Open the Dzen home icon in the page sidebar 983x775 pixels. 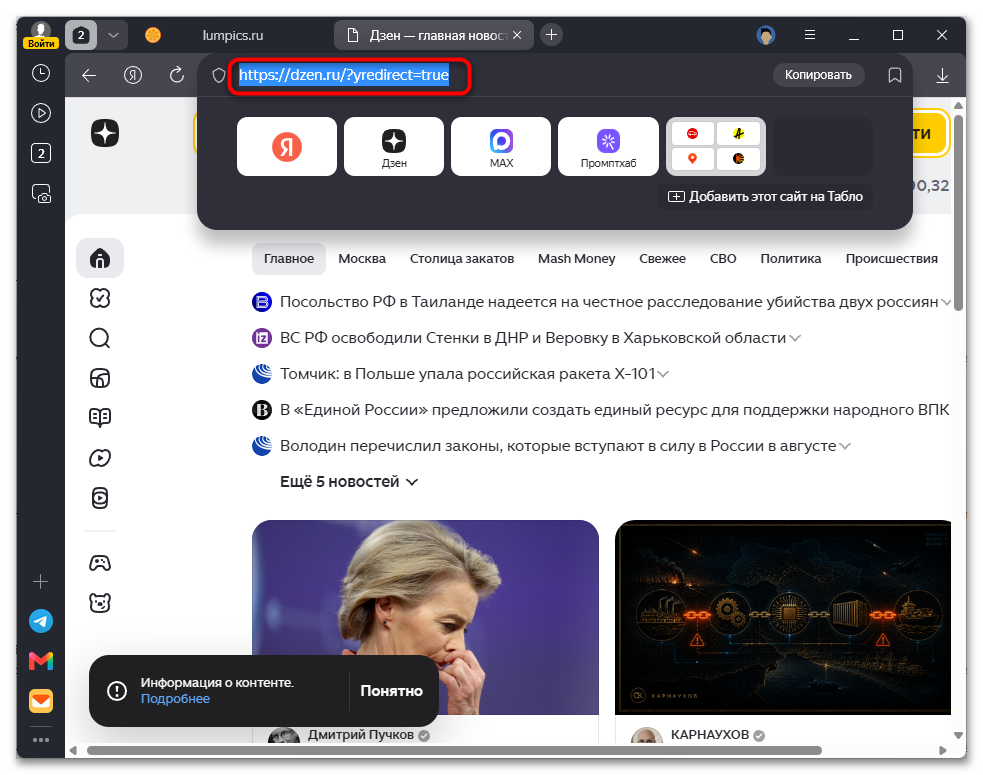pos(100,258)
